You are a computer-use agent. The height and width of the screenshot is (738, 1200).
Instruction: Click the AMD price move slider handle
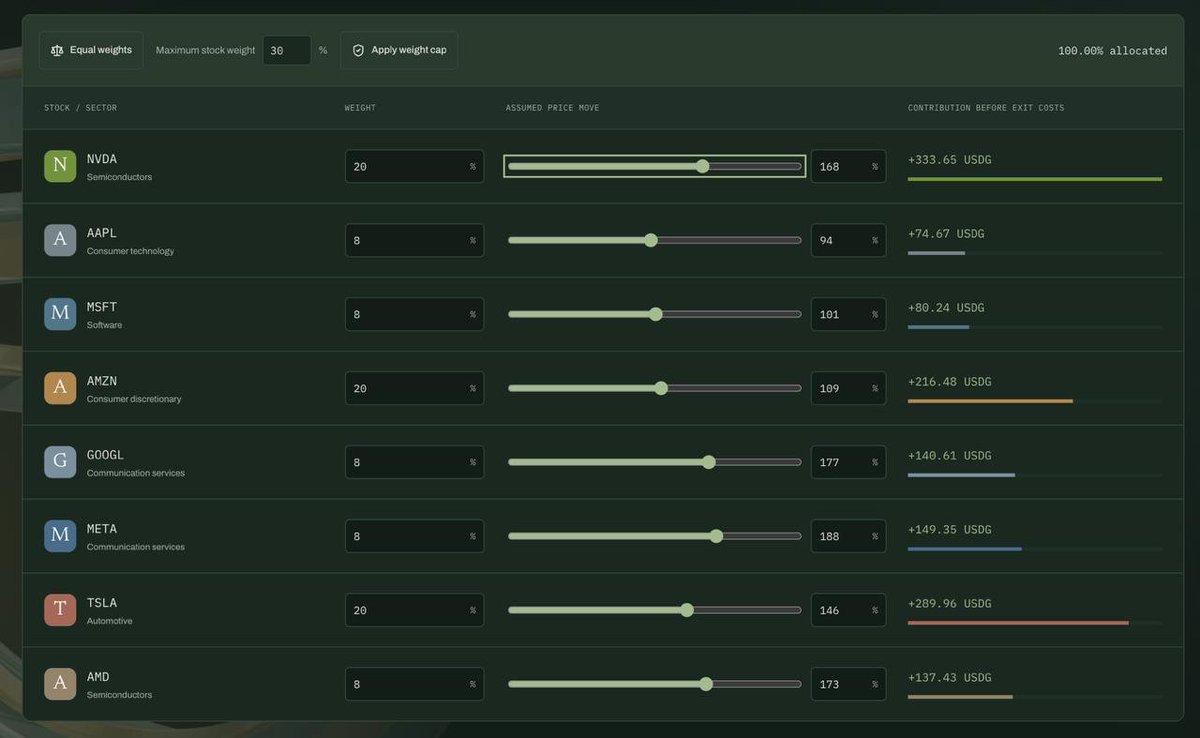click(706, 684)
